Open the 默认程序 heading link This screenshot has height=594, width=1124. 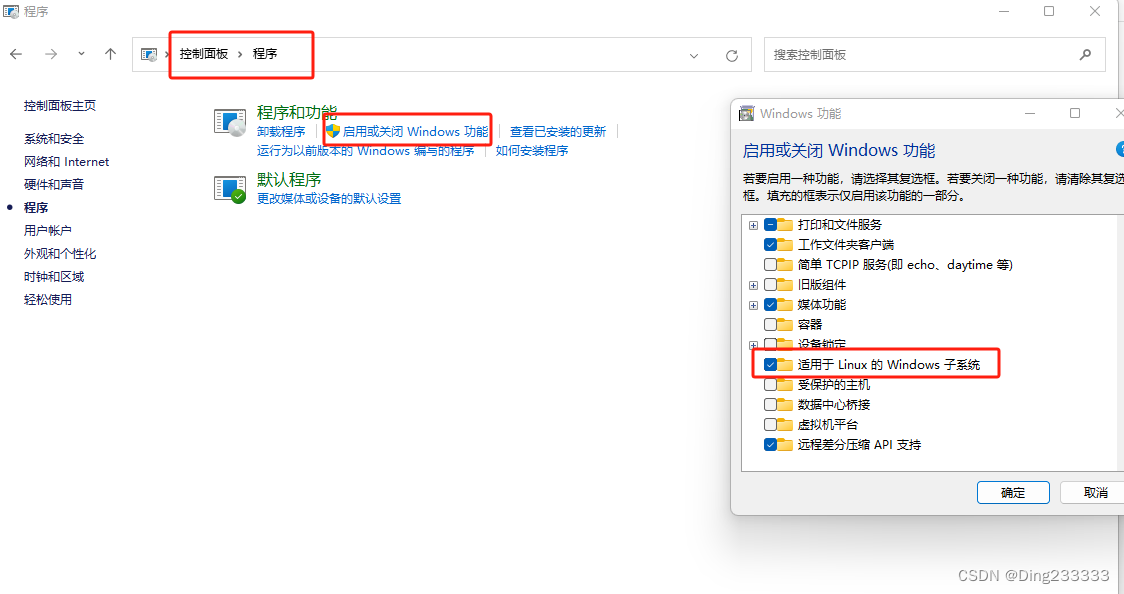(x=289, y=179)
